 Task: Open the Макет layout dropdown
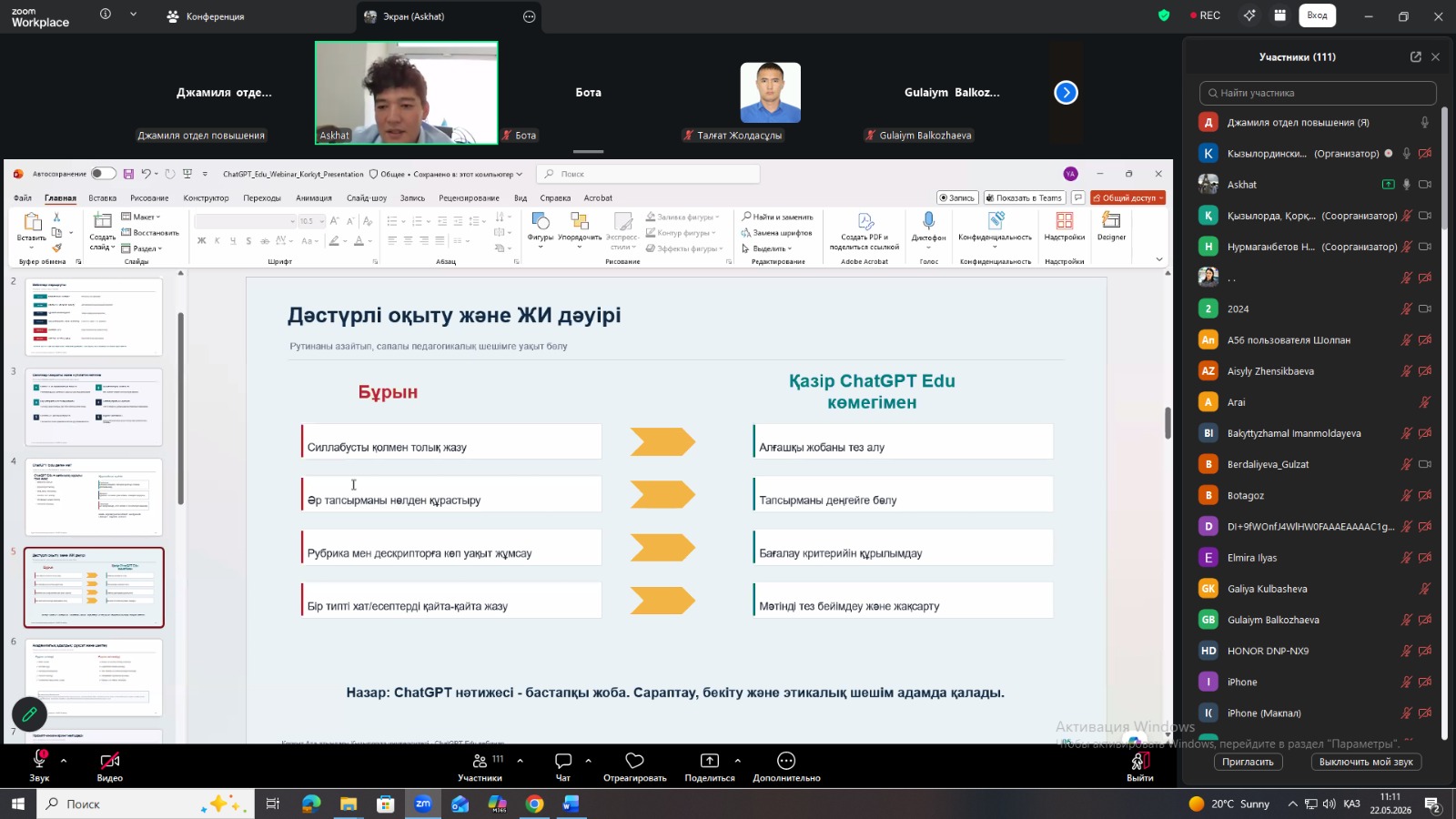tap(141, 217)
